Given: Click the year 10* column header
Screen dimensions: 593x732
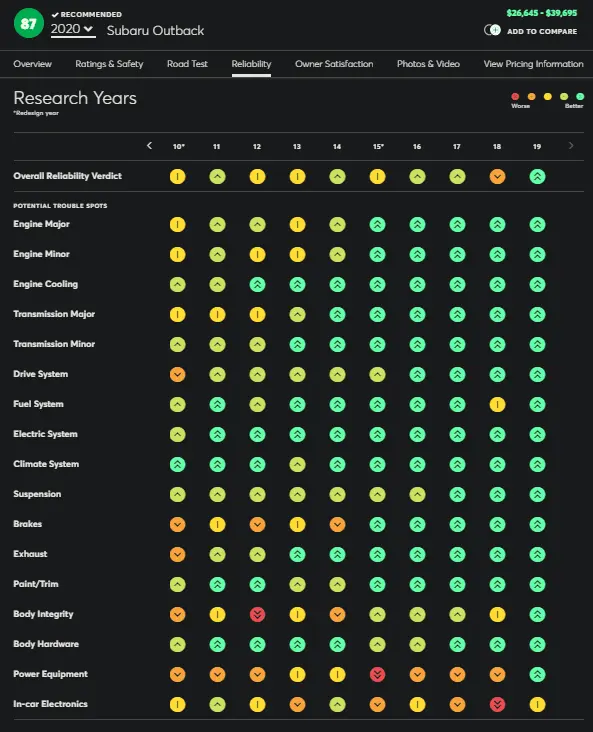Looking at the screenshot, I should click(x=178, y=147).
